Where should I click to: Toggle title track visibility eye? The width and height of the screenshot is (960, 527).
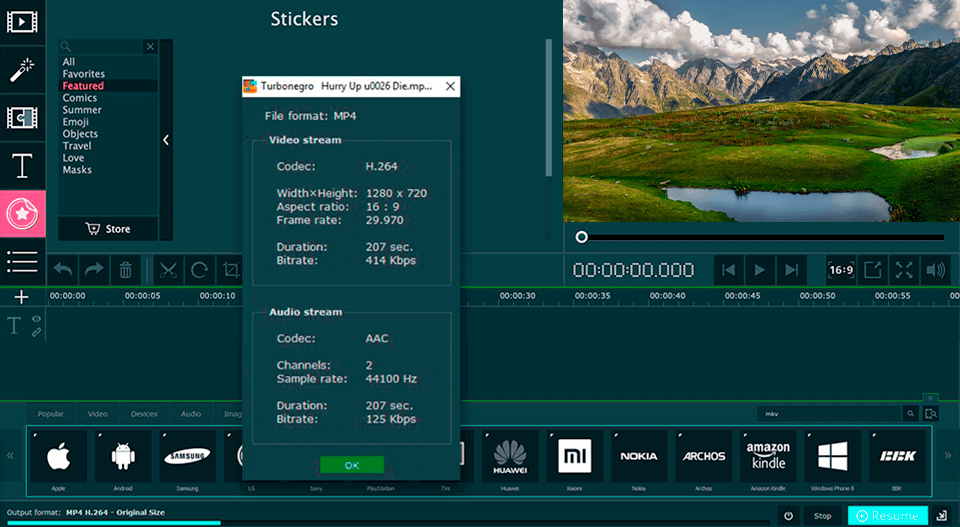(37, 319)
